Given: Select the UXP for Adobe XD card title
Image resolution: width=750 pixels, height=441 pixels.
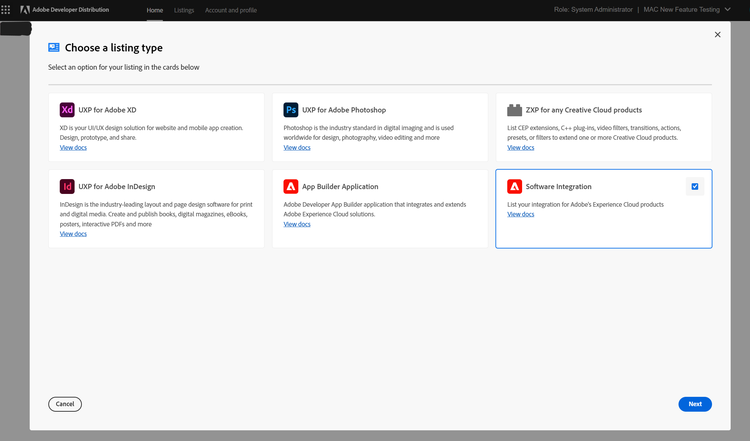Looking at the screenshot, I should (x=107, y=110).
